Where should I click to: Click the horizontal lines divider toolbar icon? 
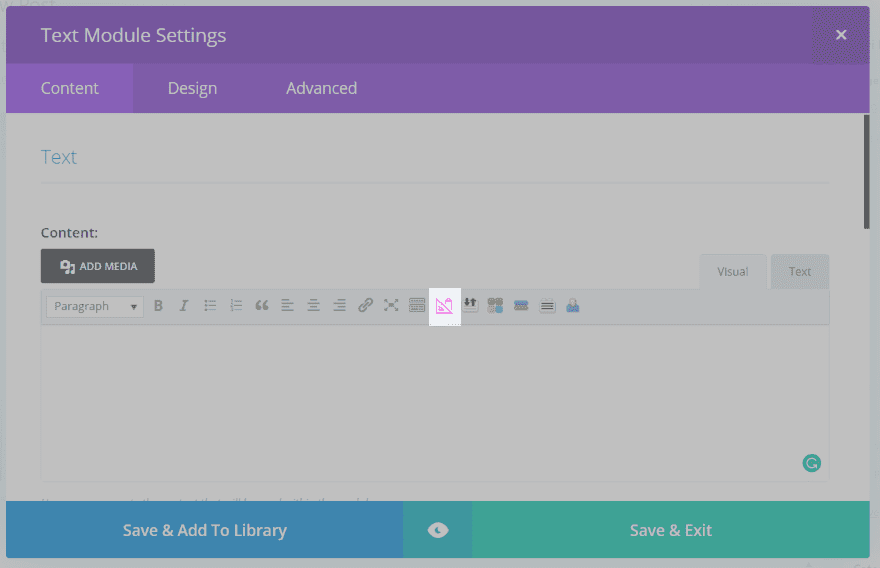pos(547,306)
